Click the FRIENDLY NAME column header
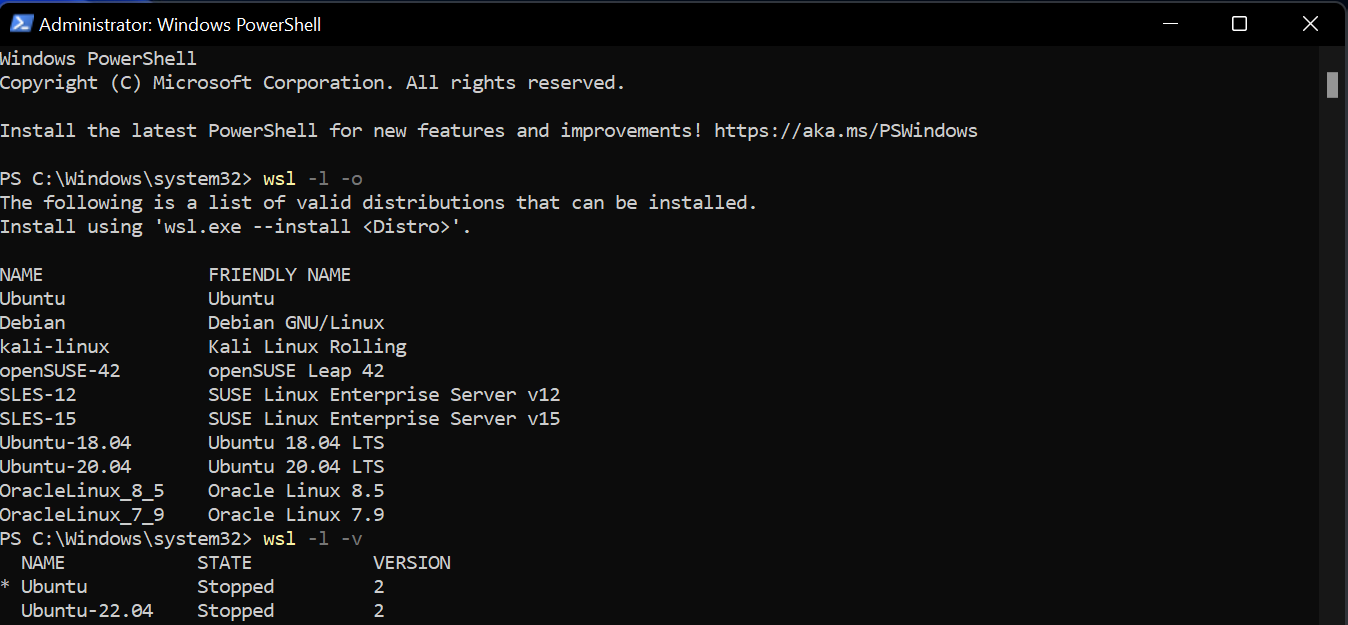This screenshot has height=625, width=1348. click(x=279, y=275)
